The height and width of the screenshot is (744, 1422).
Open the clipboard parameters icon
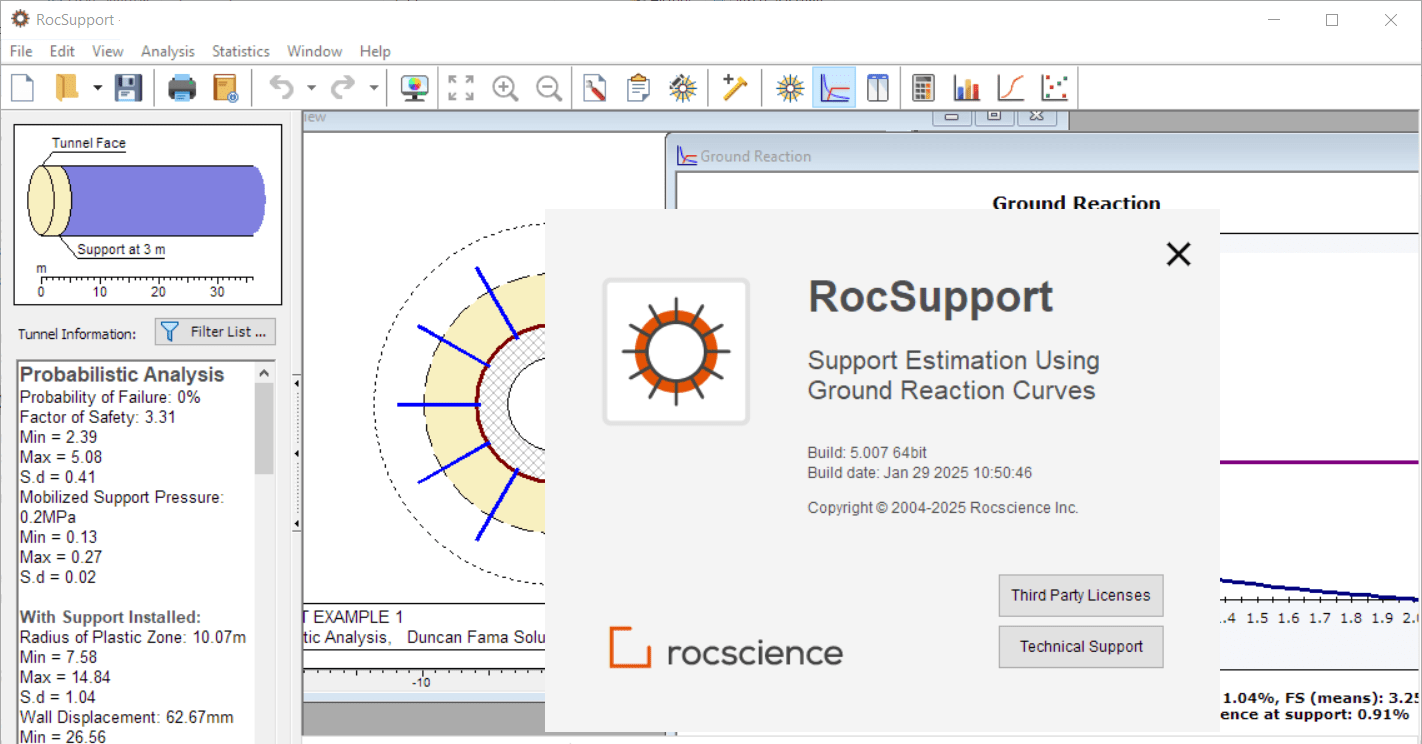(638, 88)
